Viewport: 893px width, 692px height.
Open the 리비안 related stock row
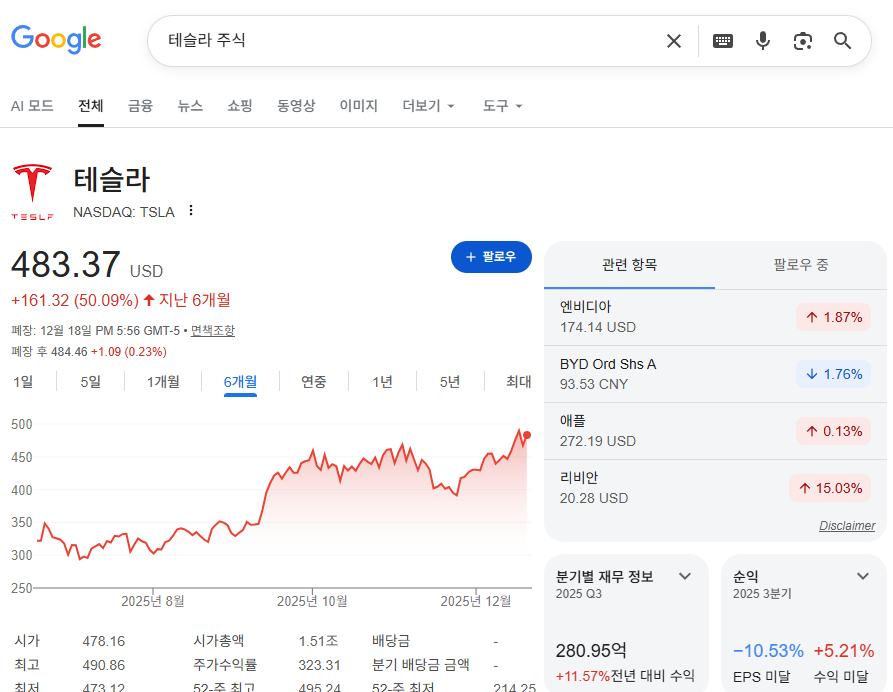715,488
